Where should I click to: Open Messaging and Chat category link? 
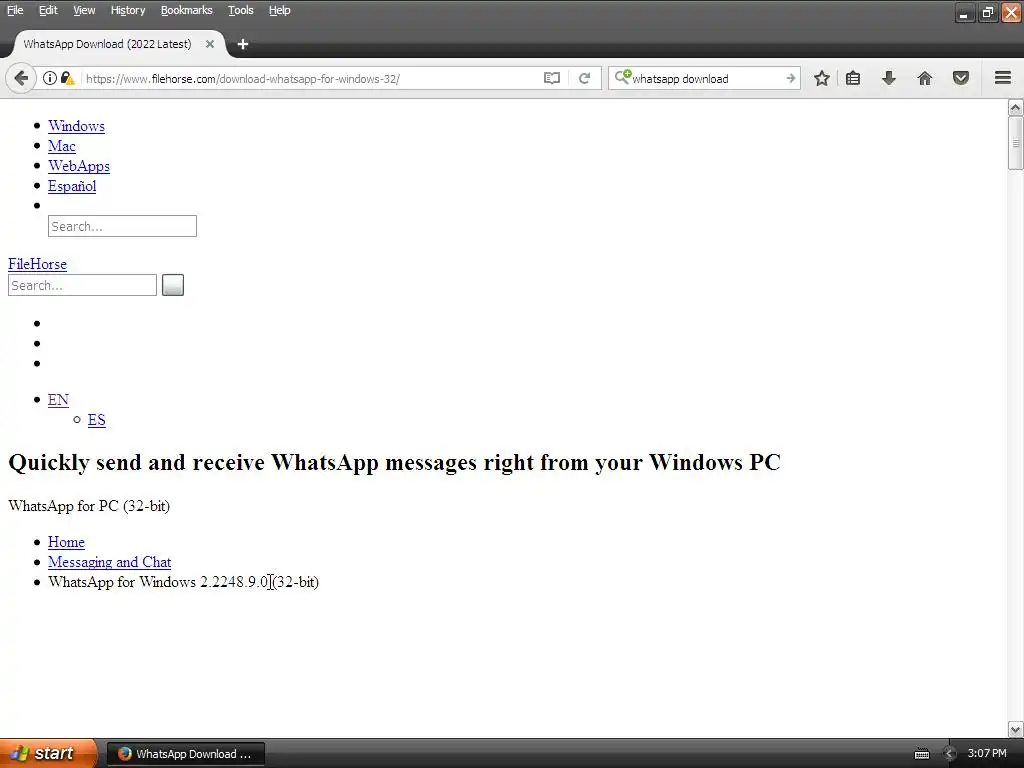tap(110, 562)
